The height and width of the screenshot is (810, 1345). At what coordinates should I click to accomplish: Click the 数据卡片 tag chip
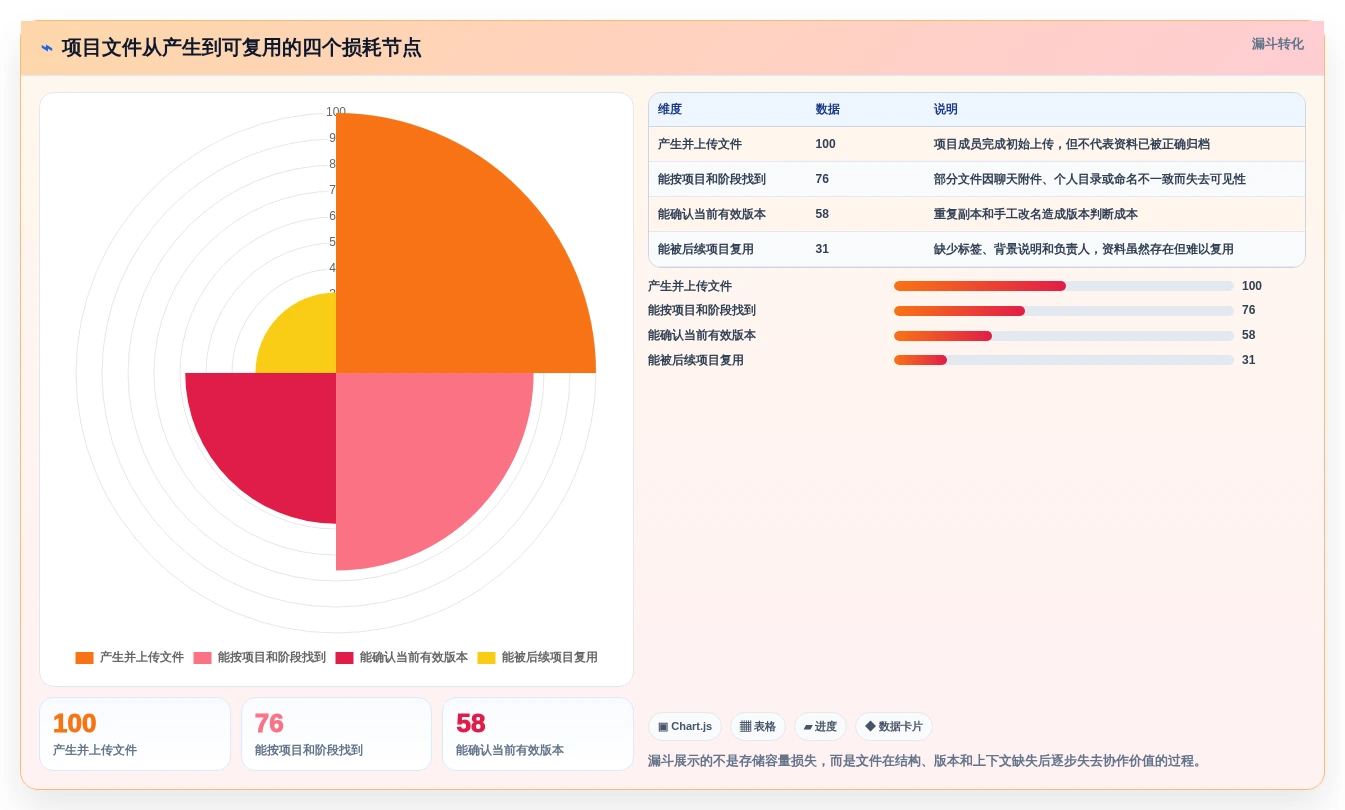pos(894,727)
